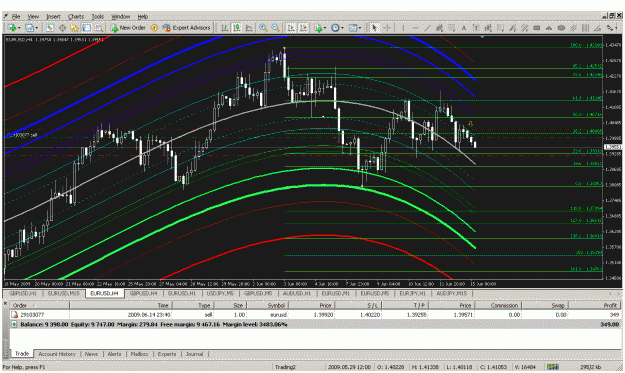Switch to the AUDUSD,H1 chart tab
This screenshot has height=373, width=625.
click(297, 293)
